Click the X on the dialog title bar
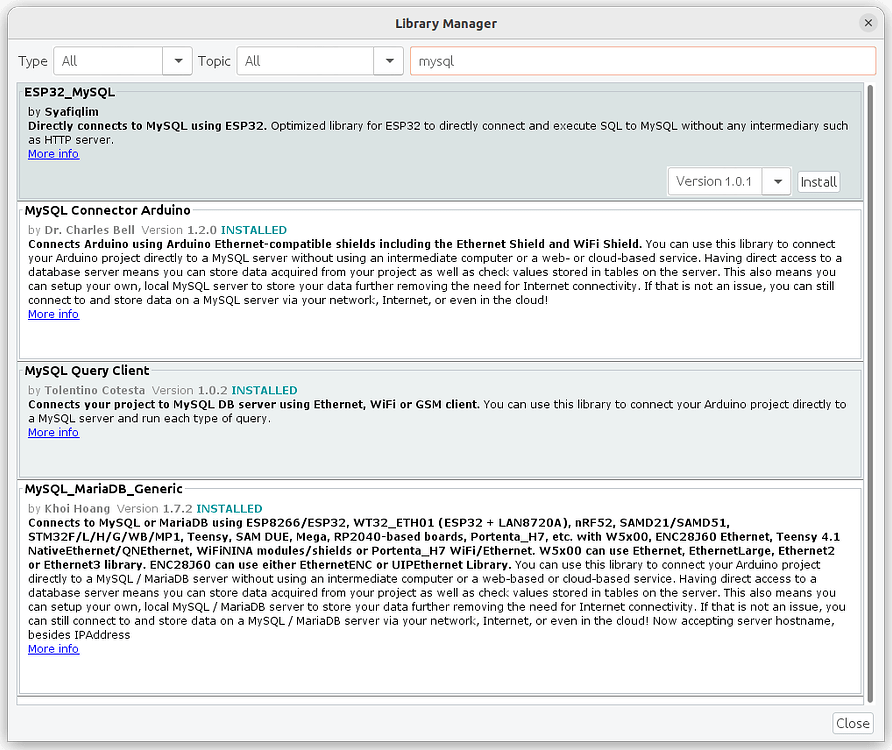892x750 pixels. [x=867, y=22]
